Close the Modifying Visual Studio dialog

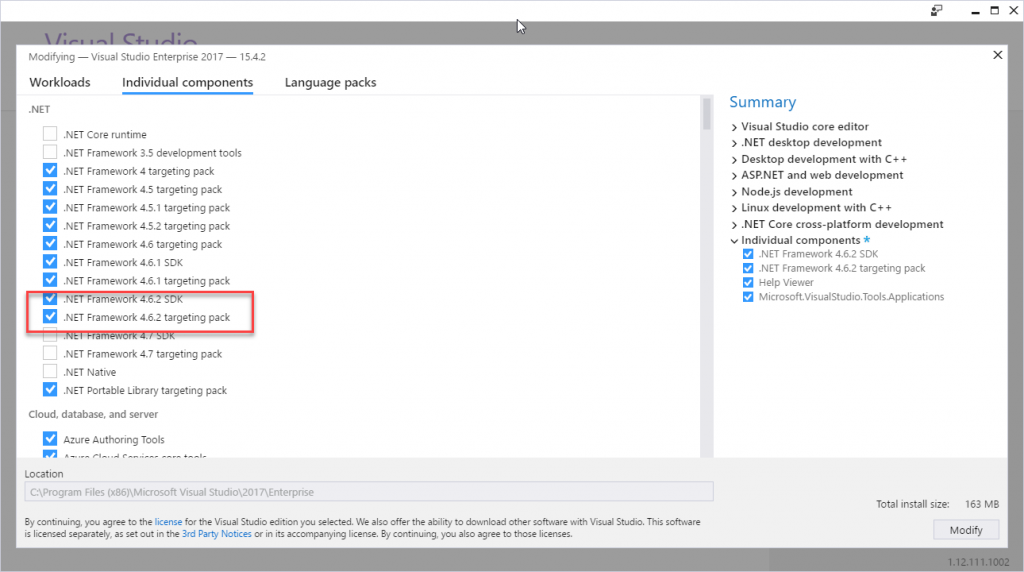997,56
